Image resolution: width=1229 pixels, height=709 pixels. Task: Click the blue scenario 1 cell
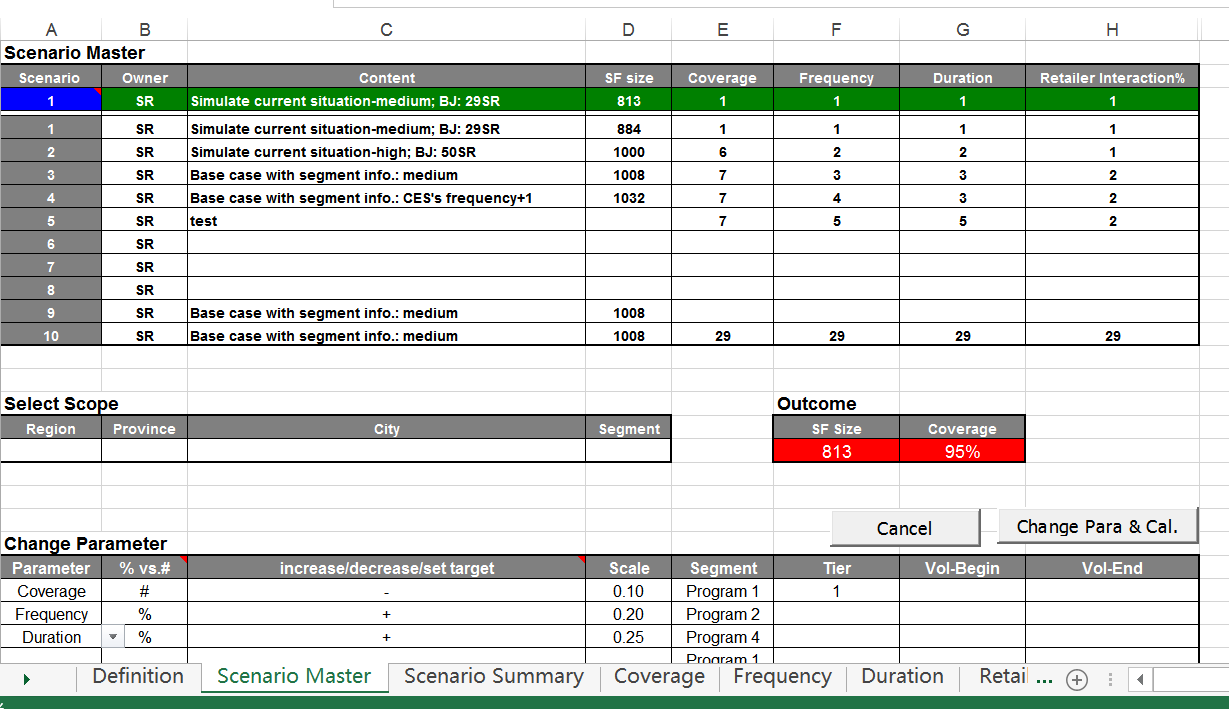pos(51,100)
